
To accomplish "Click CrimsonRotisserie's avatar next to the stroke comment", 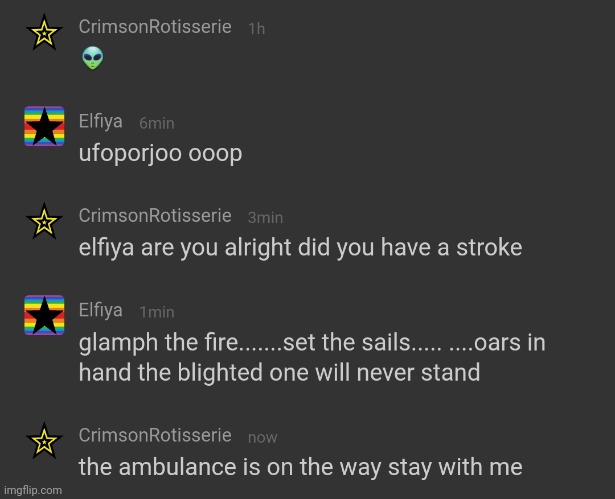I will point(44,221).
